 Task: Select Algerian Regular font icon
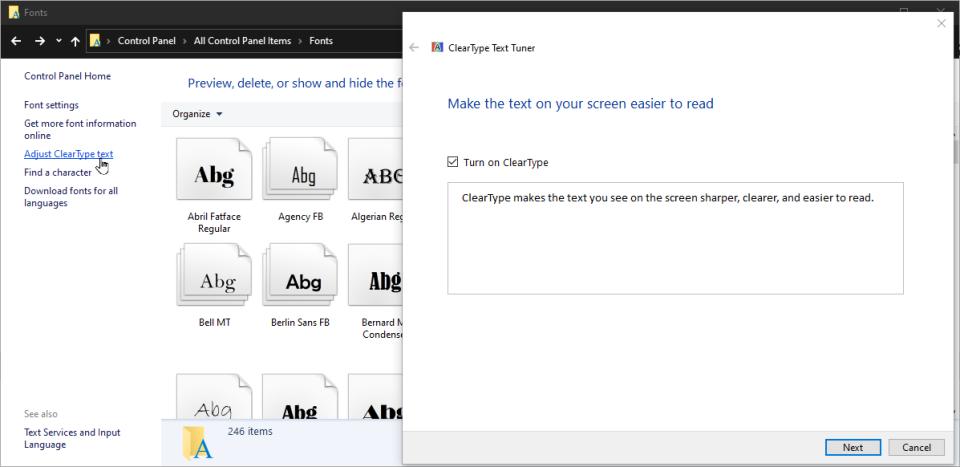[x=375, y=169]
